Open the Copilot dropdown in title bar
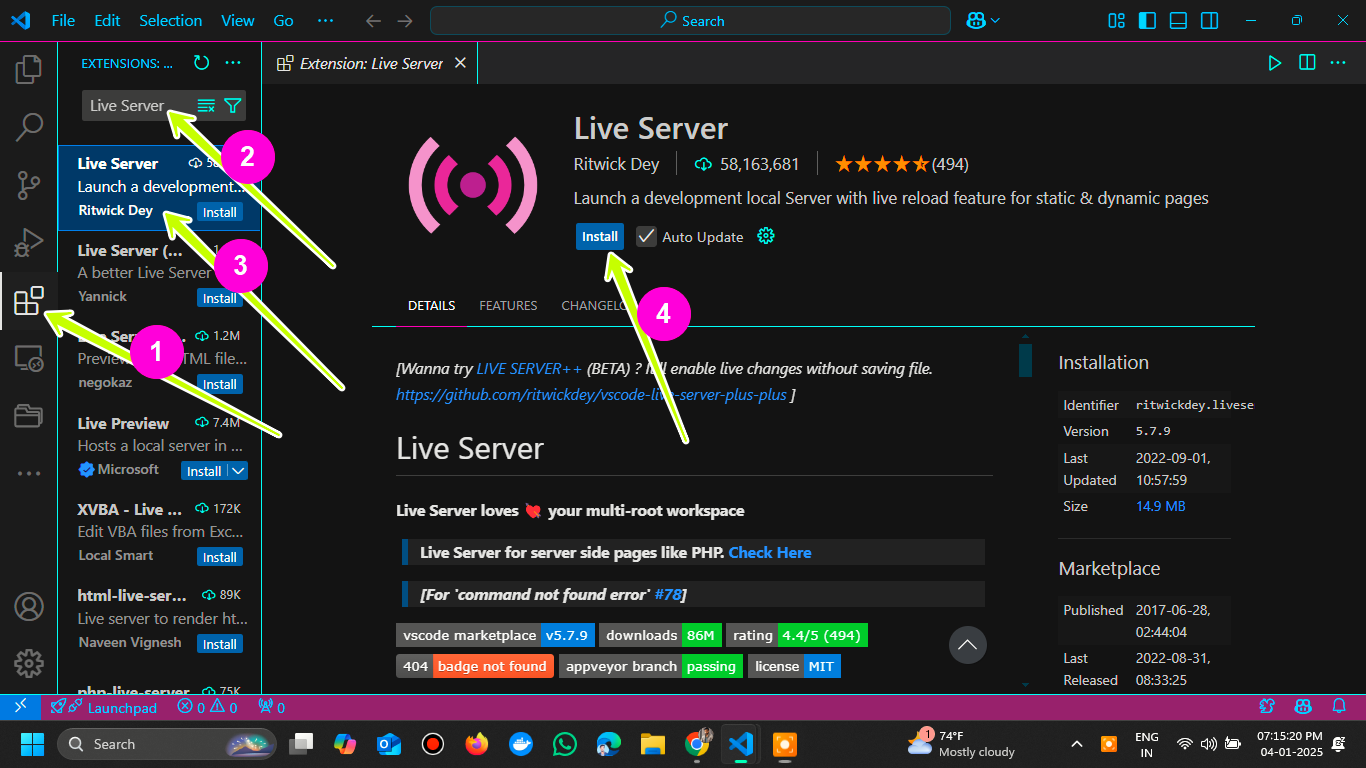Image resolution: width=1366 pixels, height=768 pixels. (x=983, y=21)
